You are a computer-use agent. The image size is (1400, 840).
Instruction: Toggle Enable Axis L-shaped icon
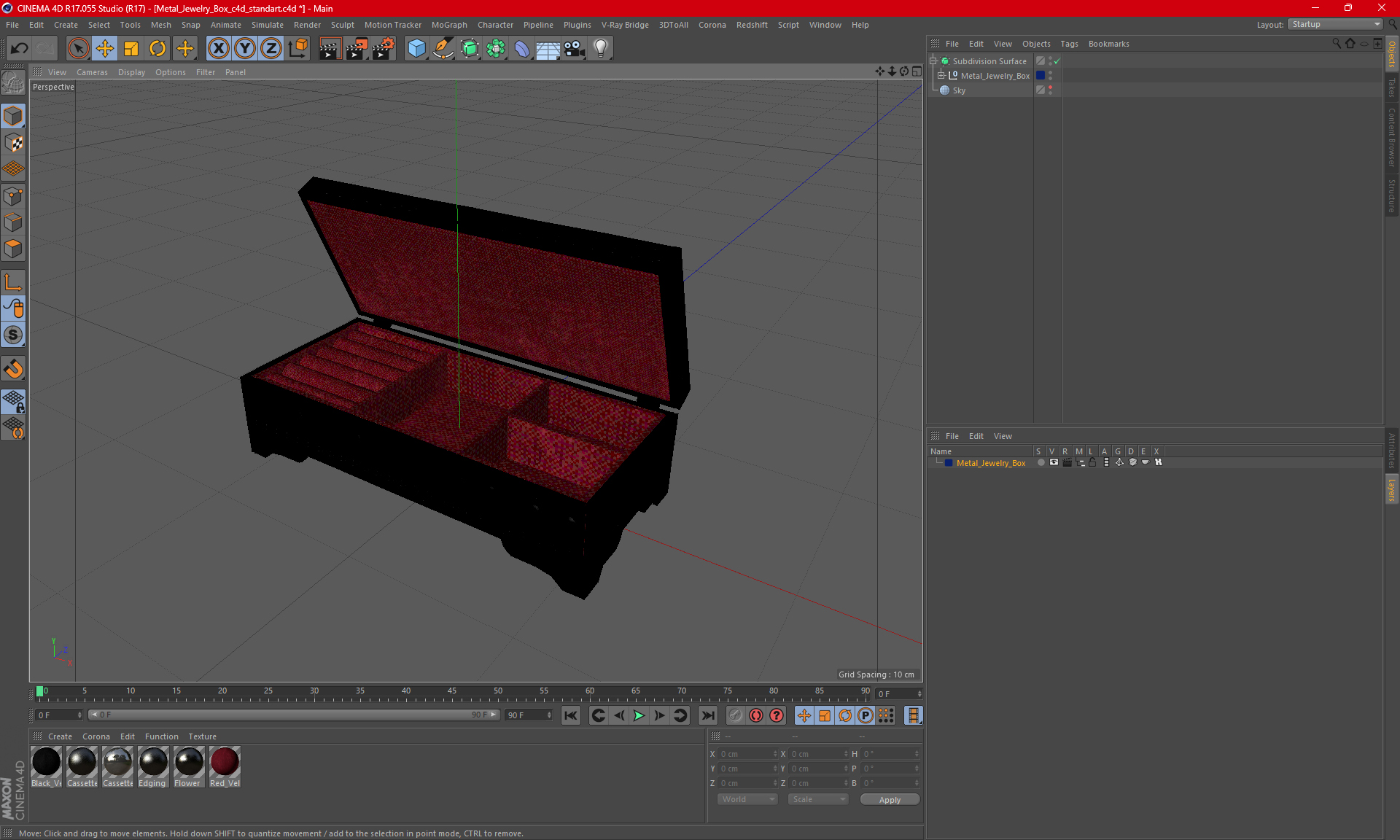(13, 282)
